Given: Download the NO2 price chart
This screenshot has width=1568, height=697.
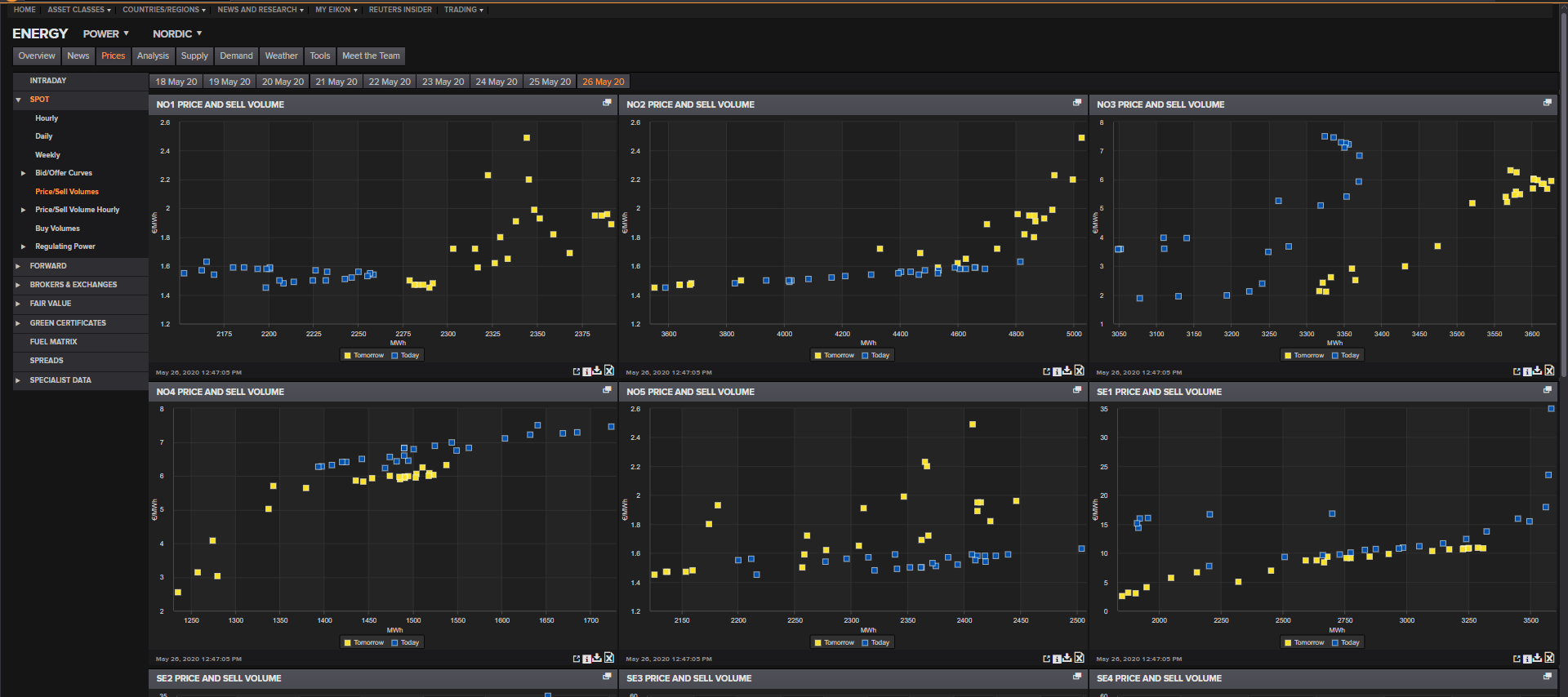Looking at the screenshot, I should [1067, 371].
